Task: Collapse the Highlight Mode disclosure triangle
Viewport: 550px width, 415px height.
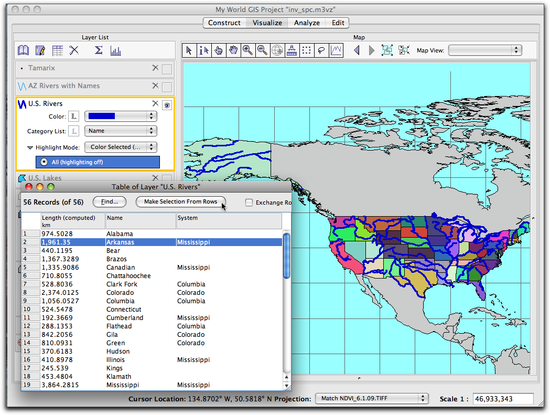Action: point(30,147)
